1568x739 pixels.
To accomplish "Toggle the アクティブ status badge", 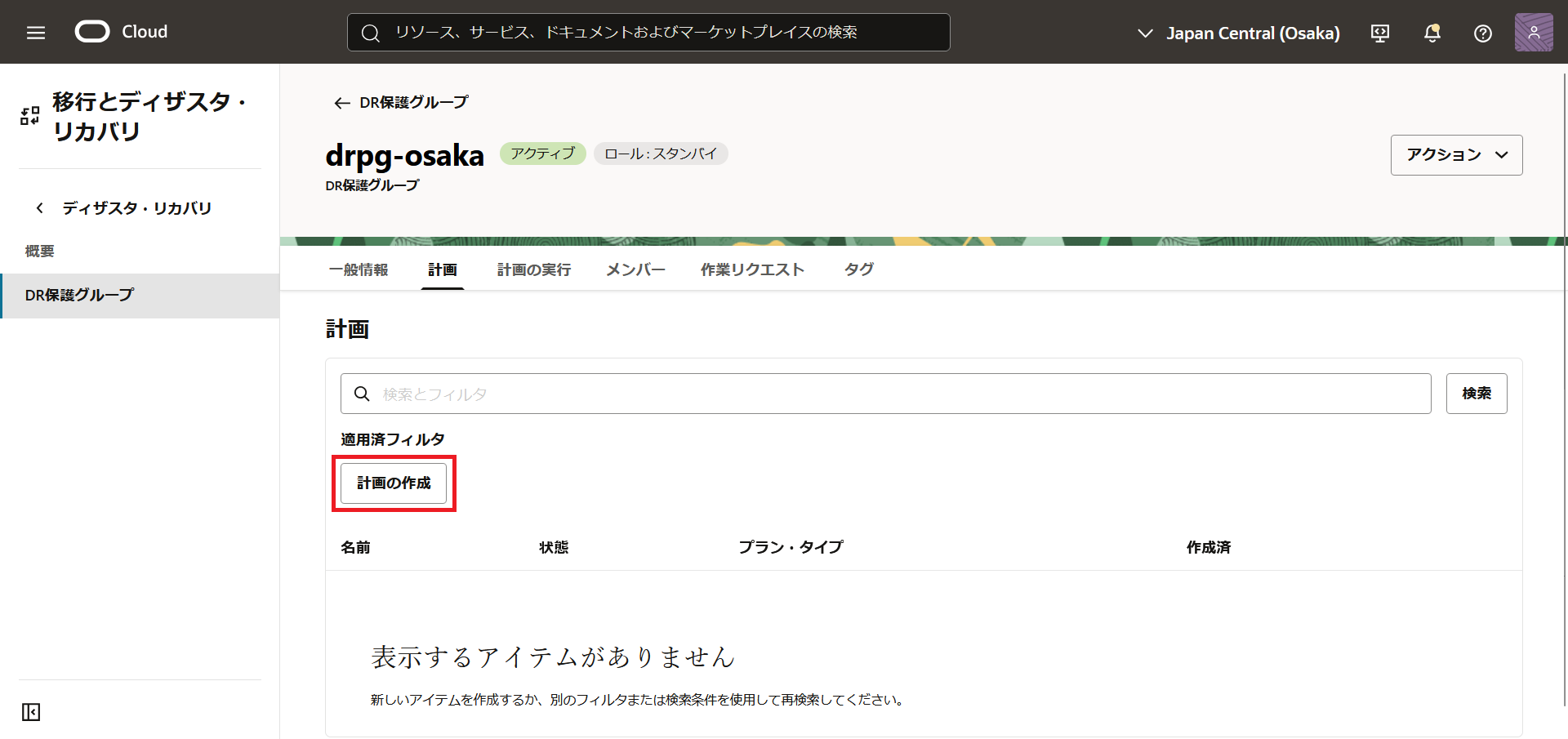I will [542, 154].
